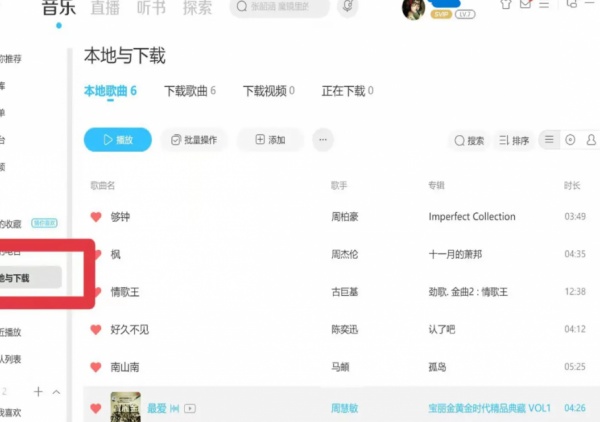Click the 批量操作 batch operation button

(x=195, y=140)
